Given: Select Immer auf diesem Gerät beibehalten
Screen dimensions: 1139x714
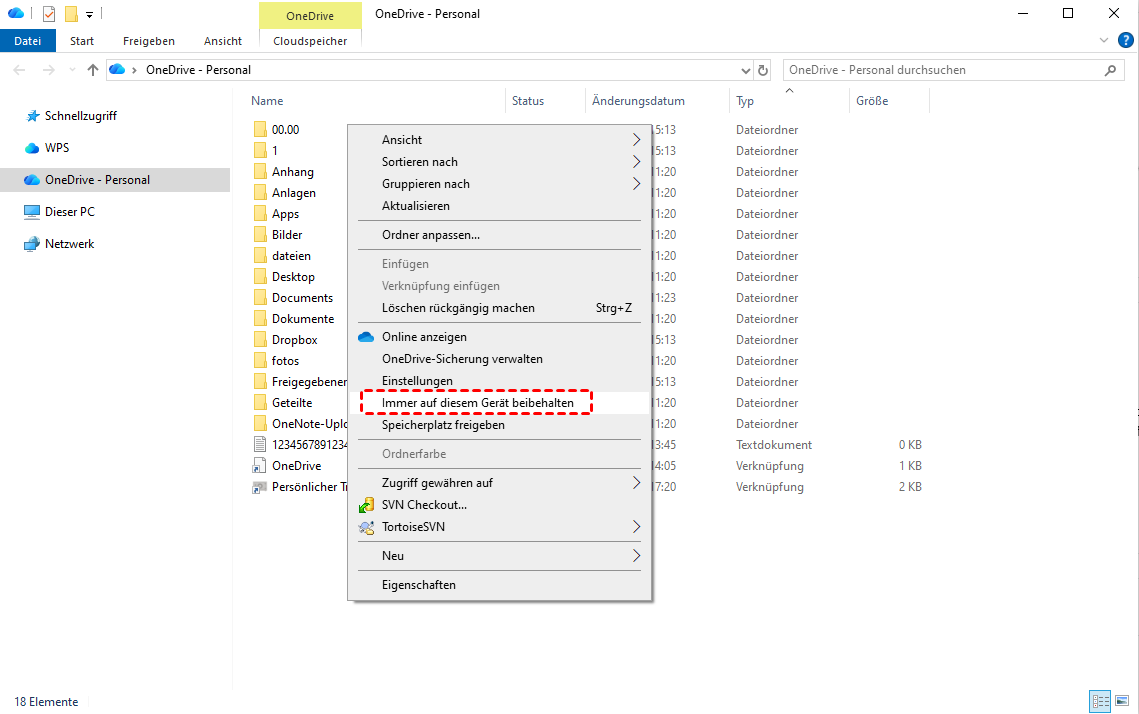Looking at the screenshot, I should click(477, 402).
